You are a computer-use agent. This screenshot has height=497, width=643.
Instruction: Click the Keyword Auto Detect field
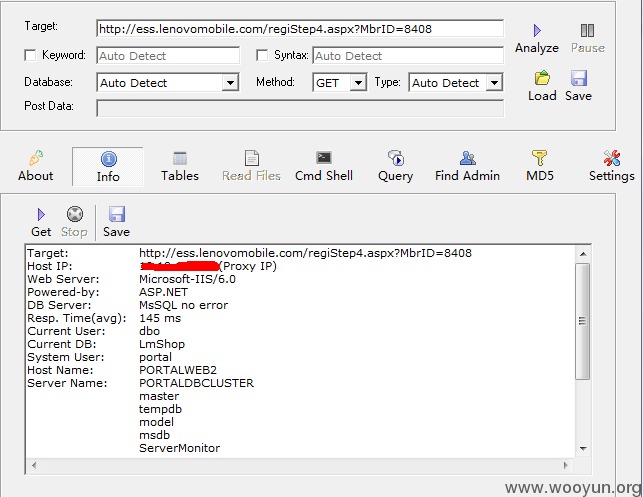click(x=168, y=55)
